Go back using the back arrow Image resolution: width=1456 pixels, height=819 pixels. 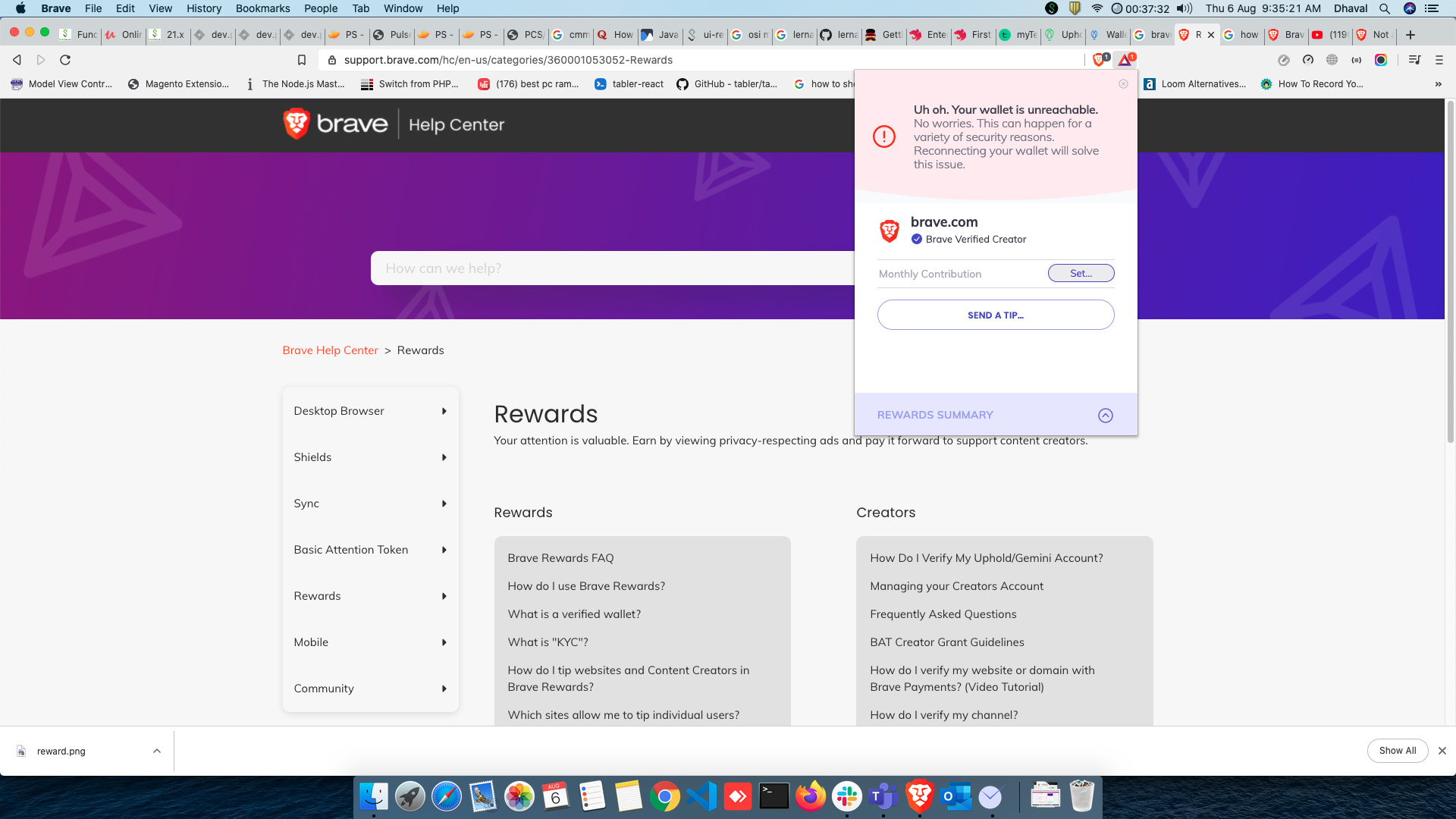point(17,60)
